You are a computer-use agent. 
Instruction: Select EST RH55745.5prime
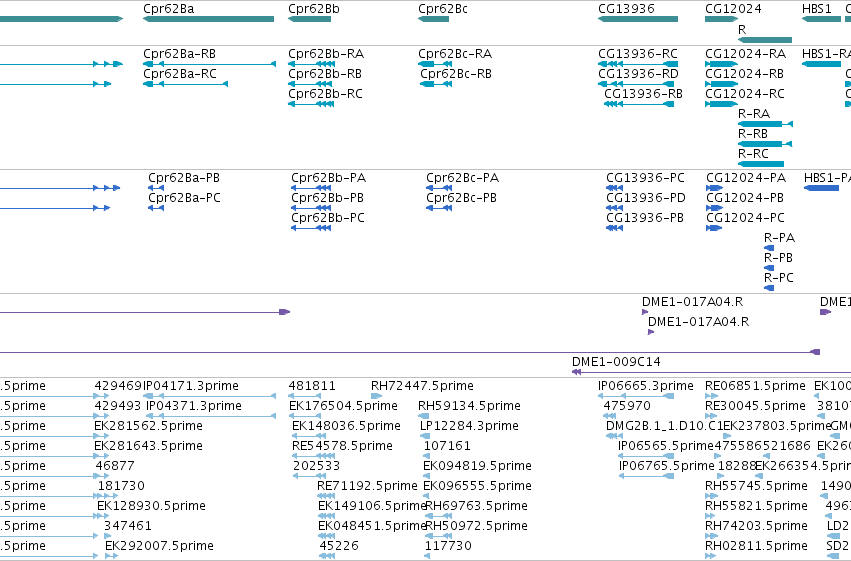coord(710,496)
